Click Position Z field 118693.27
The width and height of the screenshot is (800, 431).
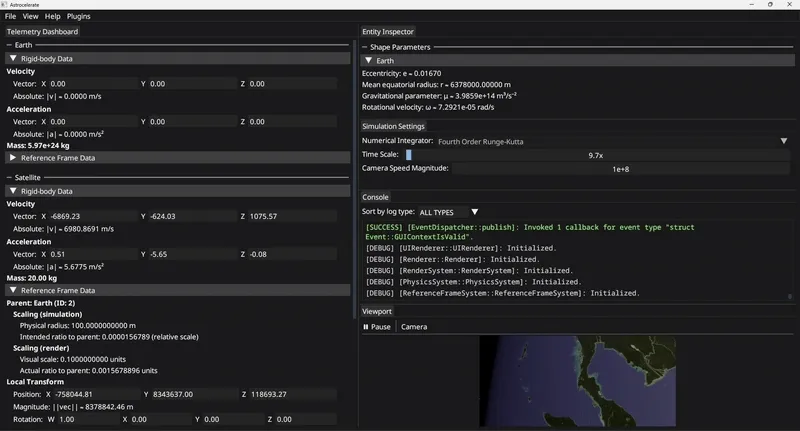[x=293, y=394]
